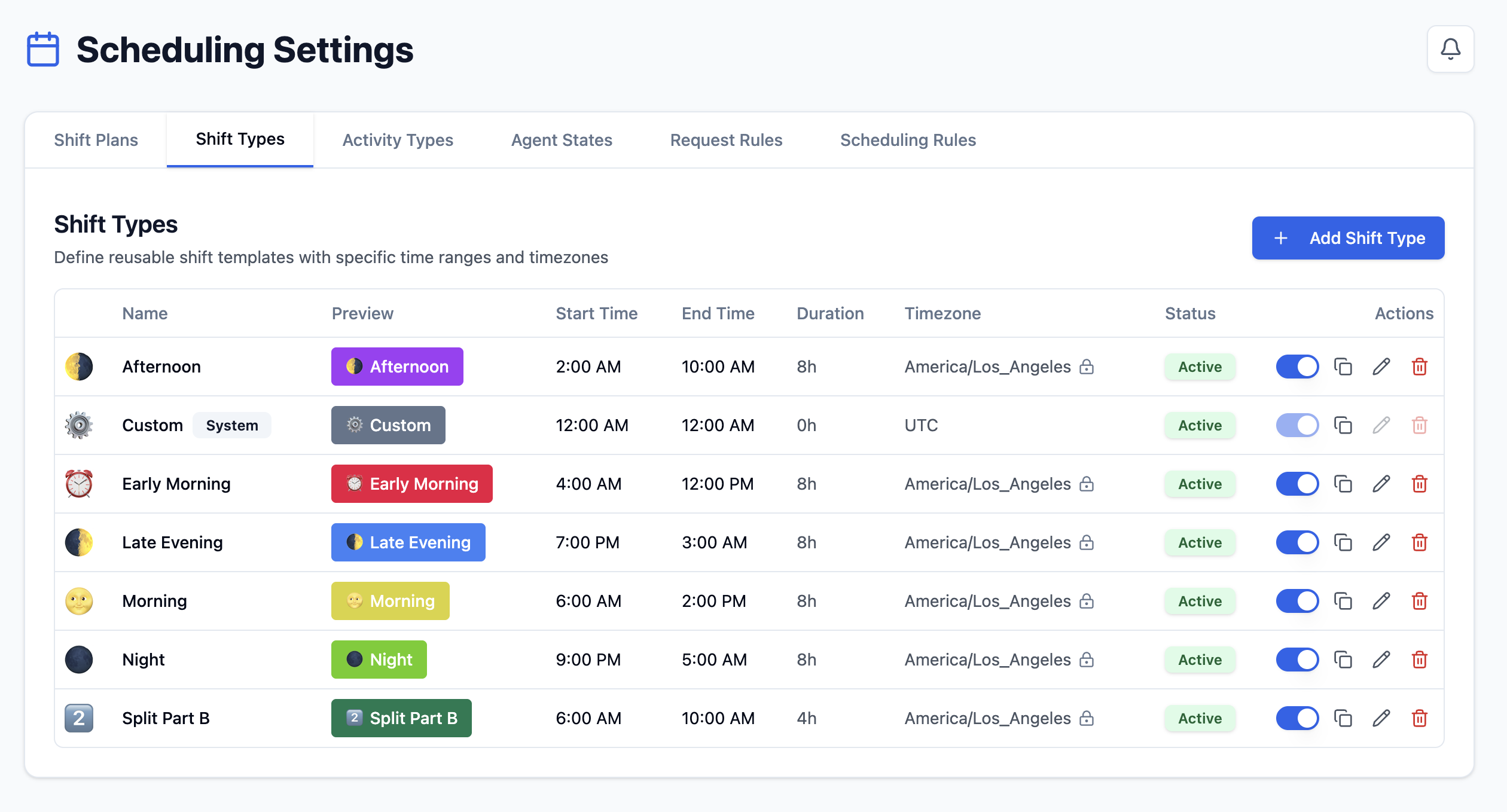Edit the Early Morning shift
Image resolution: width=1507 pixels, height=812 pixels.
pyautogui.click(x=1381, y=484)
